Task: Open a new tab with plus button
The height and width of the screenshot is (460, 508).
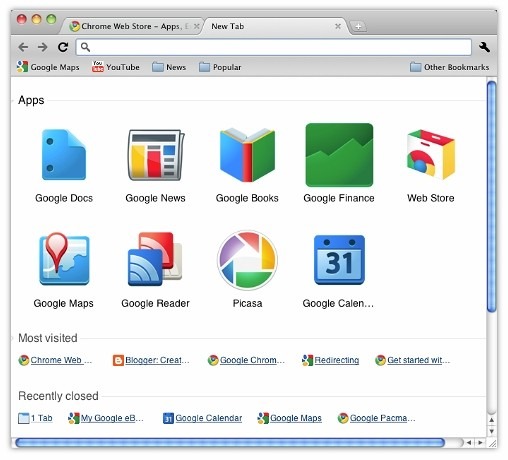Action: (358, 26)
